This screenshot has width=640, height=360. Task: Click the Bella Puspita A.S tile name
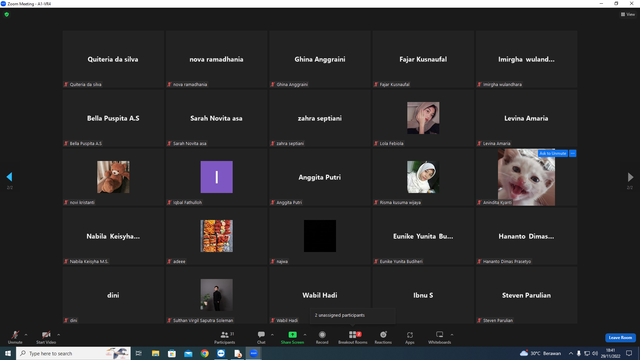[x=113, y=118]
